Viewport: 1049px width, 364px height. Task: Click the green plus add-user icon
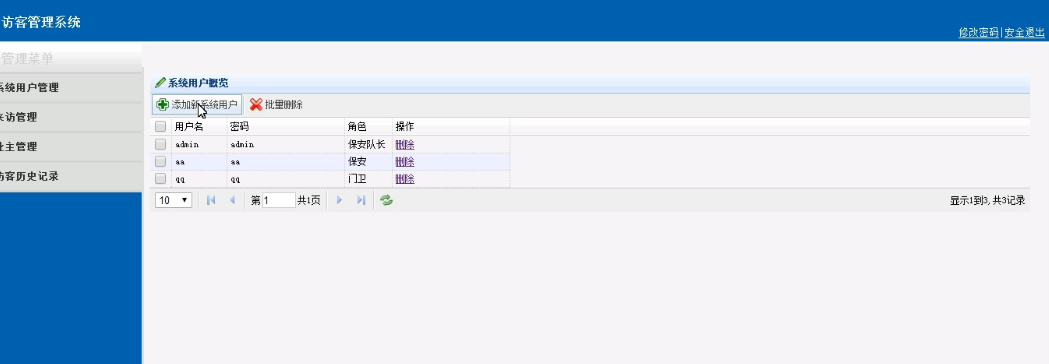pos(162,104)
